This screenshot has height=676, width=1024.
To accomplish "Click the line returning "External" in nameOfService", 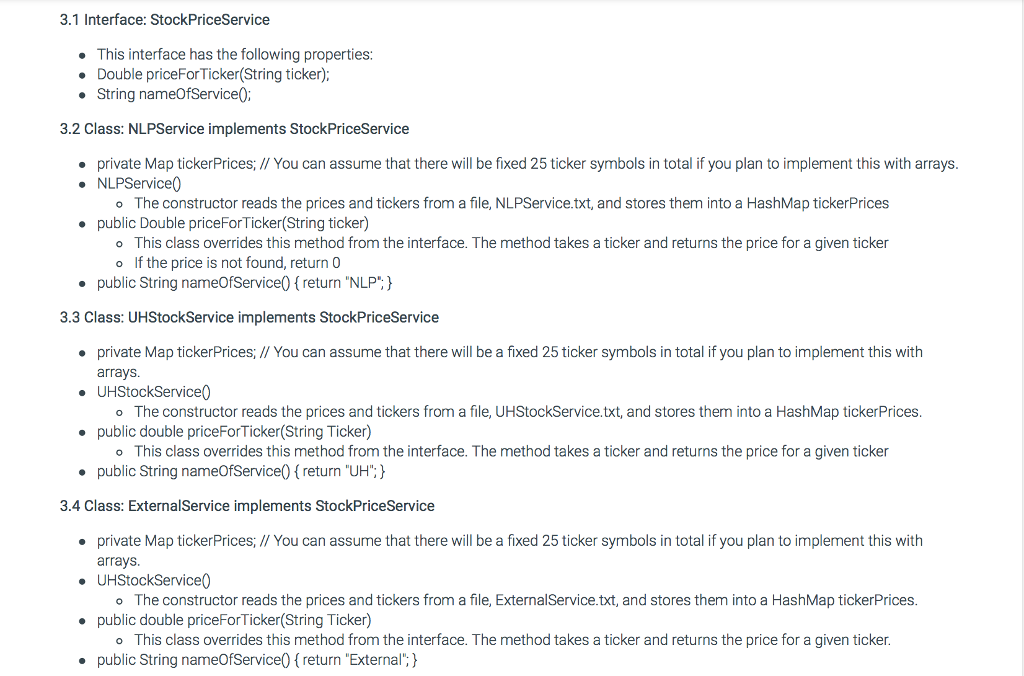I will (257, 660).
